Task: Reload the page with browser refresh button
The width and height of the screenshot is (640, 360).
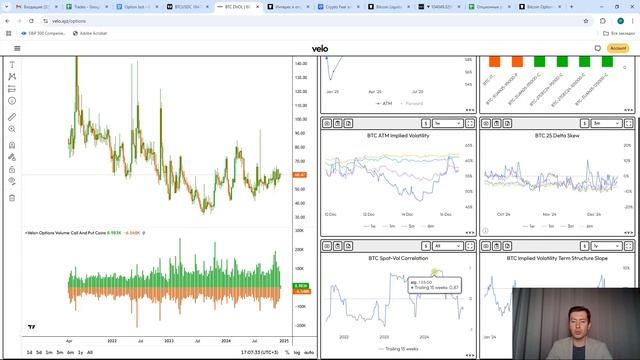Action: [x=31, y=21]
